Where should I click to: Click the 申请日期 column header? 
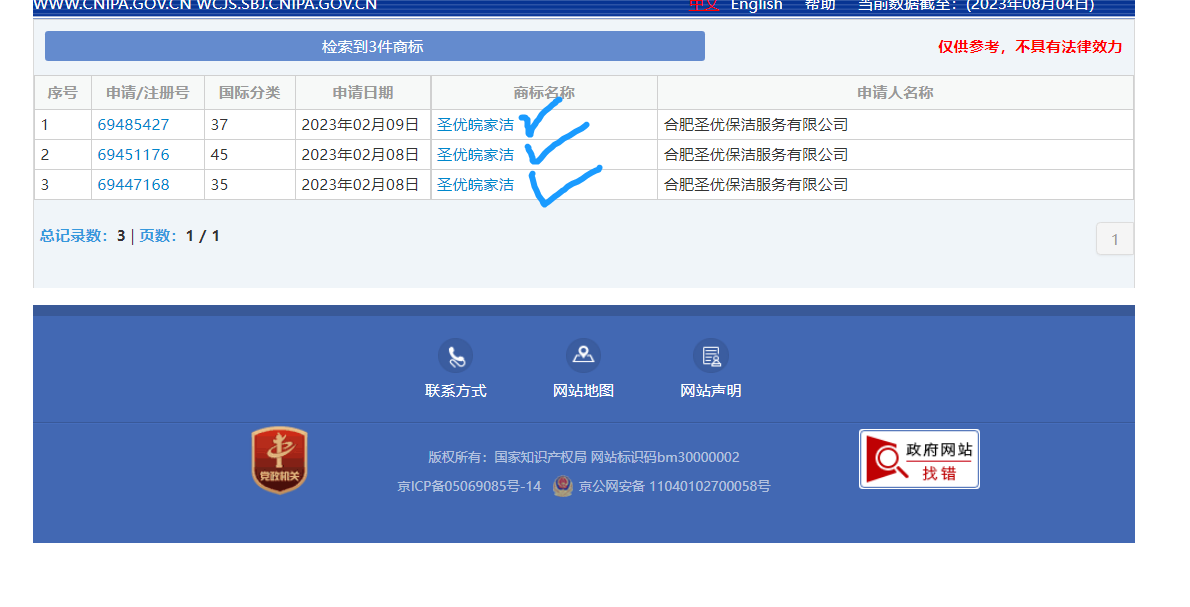pos(363,93)
